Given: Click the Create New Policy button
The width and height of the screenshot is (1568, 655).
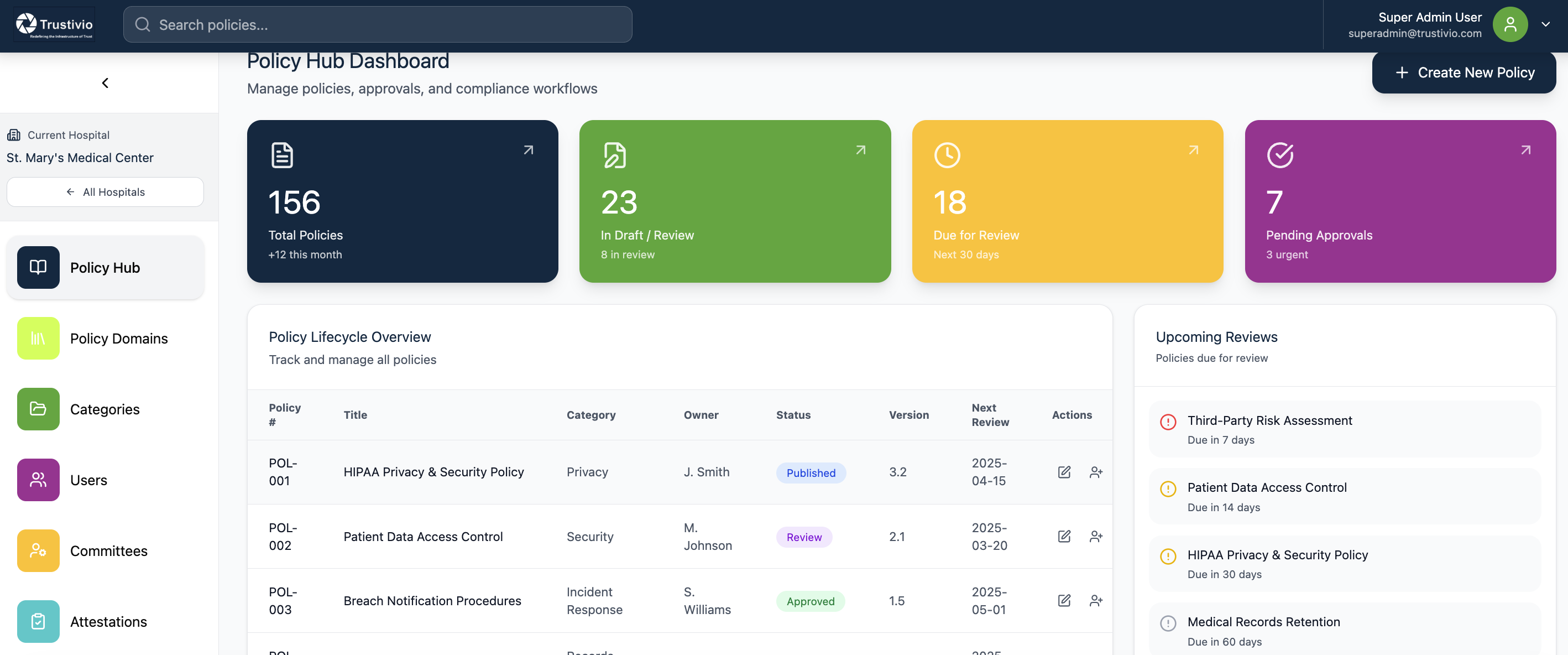Looking at the screenshot, I should coord(1464,72).
